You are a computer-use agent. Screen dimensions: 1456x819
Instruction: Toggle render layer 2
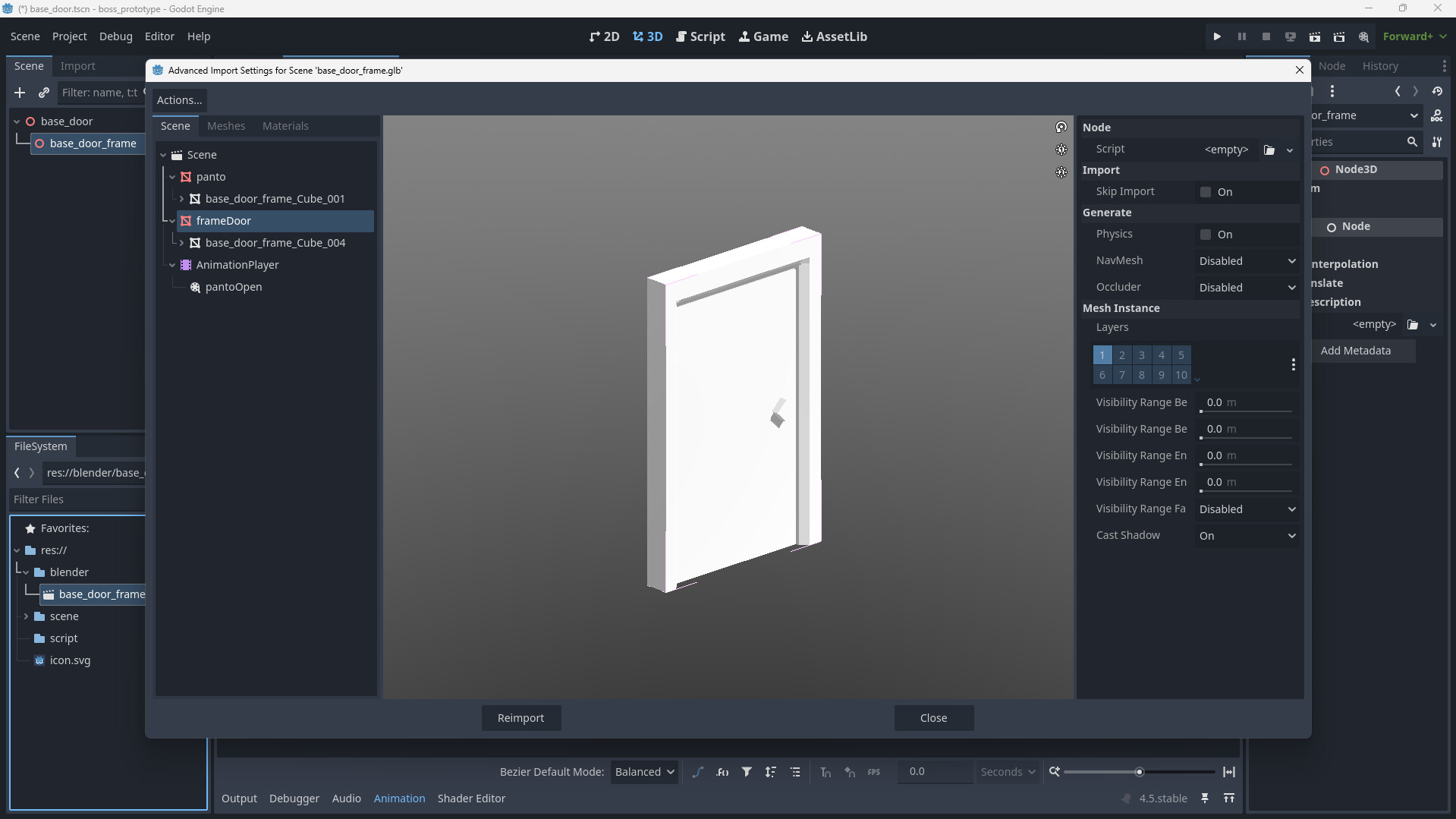coord(1122,355)
